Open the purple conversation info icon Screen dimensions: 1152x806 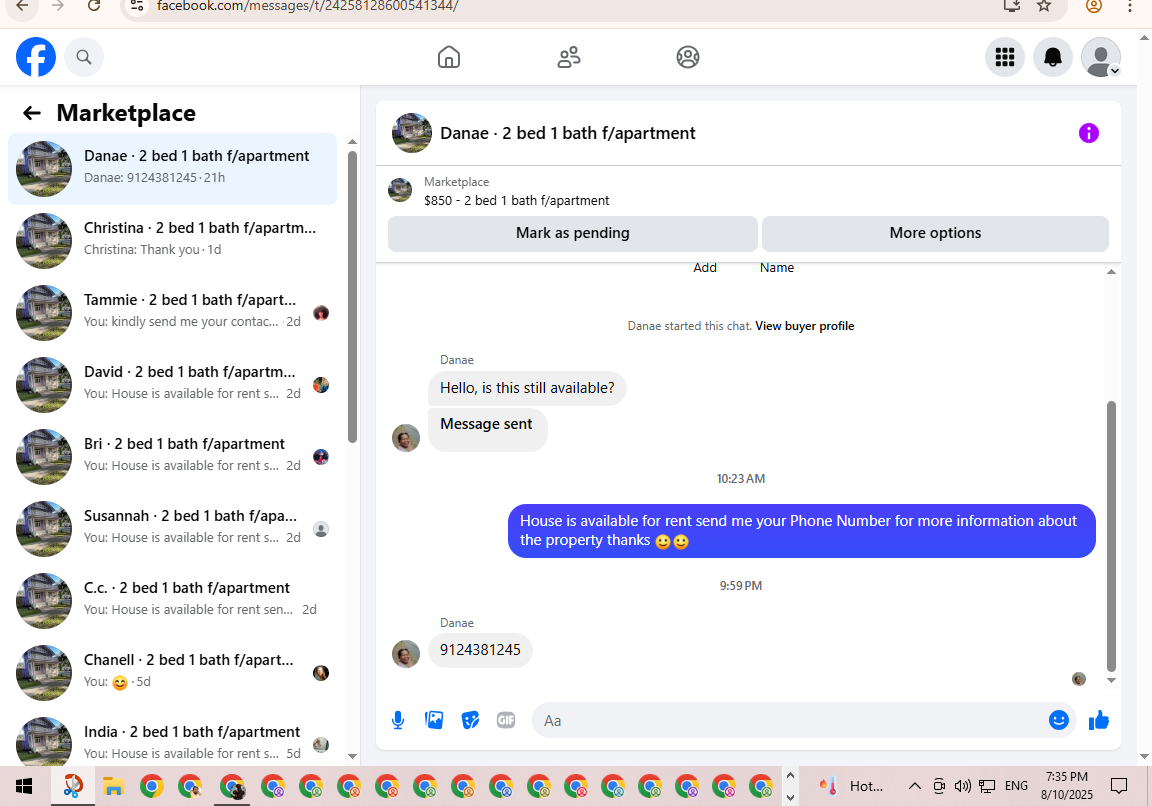point(1088,133)
